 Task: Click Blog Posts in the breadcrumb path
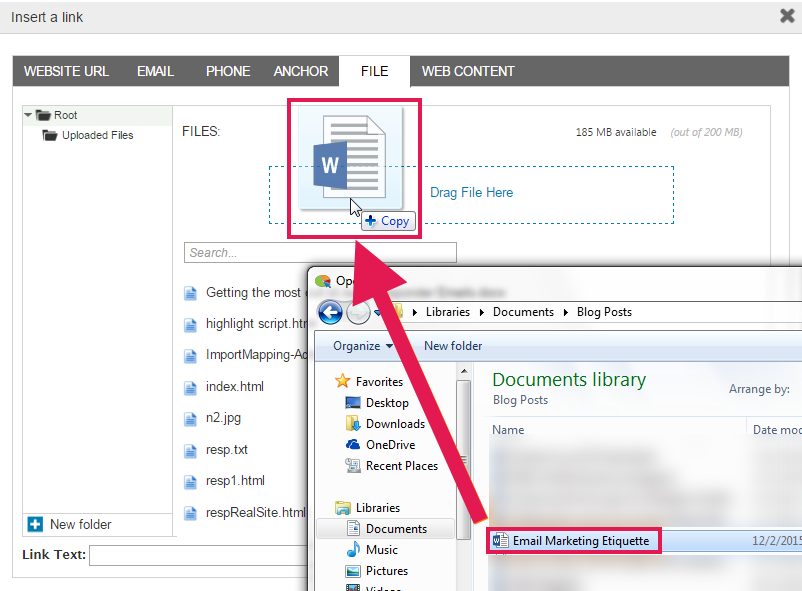pyautogui.click(x=604, y=312)
